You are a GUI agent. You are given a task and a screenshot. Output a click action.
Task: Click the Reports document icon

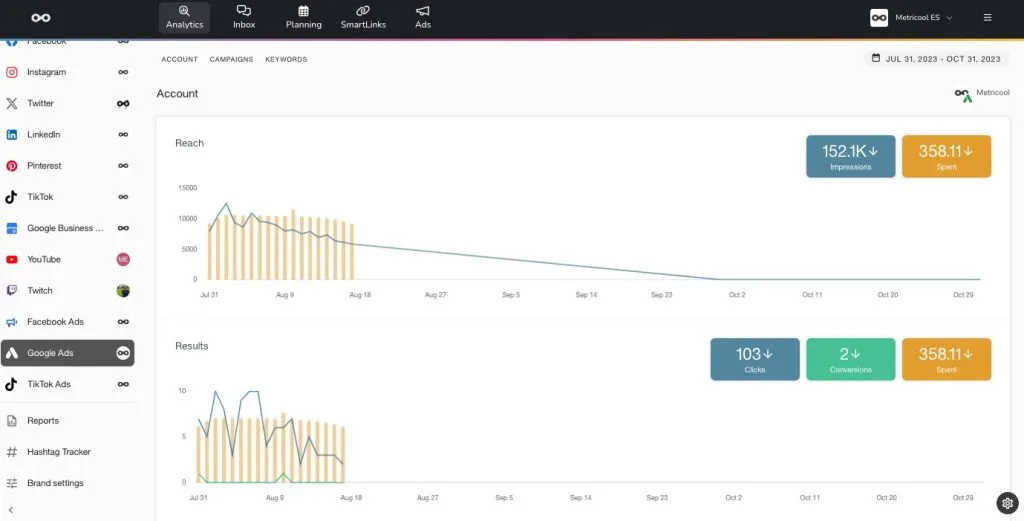click(x=12, y=421)
